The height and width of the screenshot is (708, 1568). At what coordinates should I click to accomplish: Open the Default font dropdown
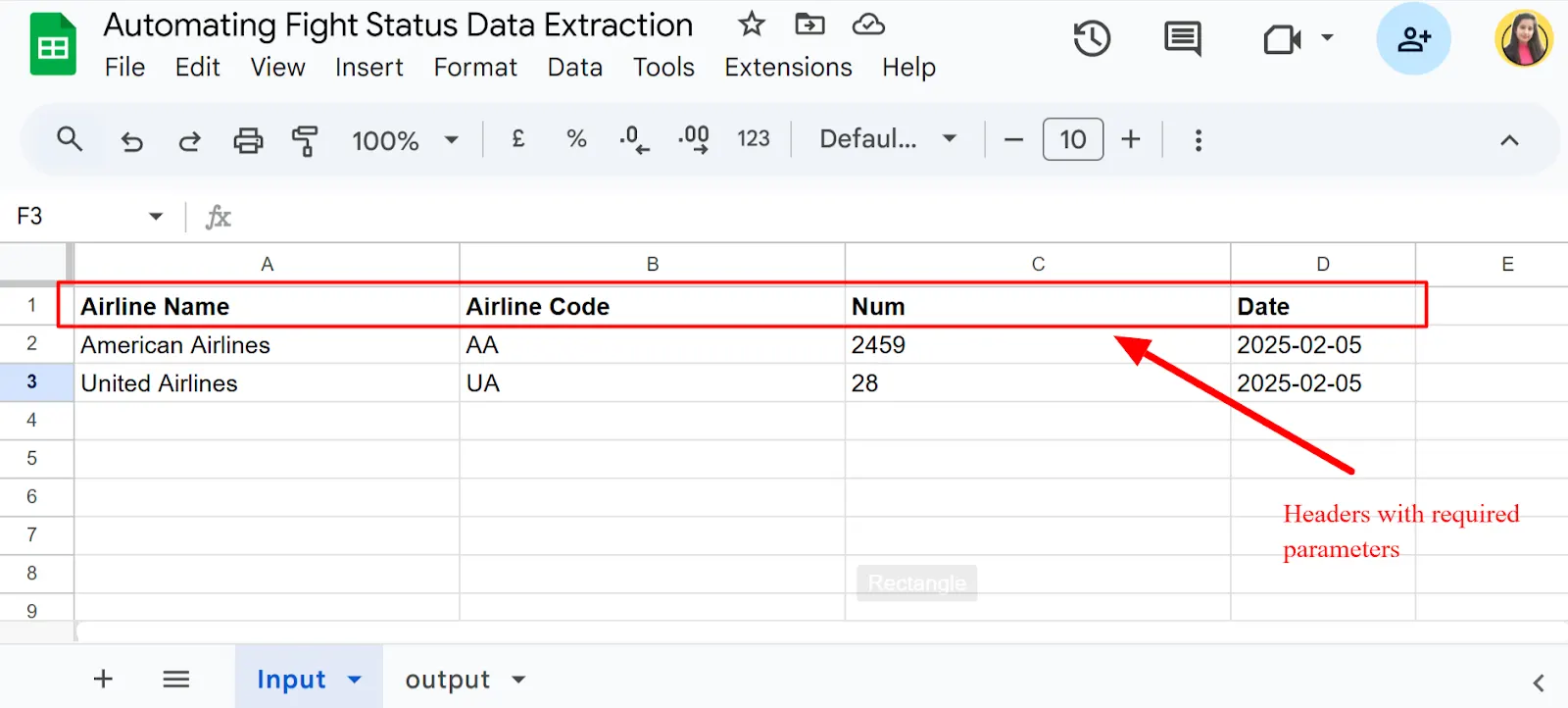(888, 139)
